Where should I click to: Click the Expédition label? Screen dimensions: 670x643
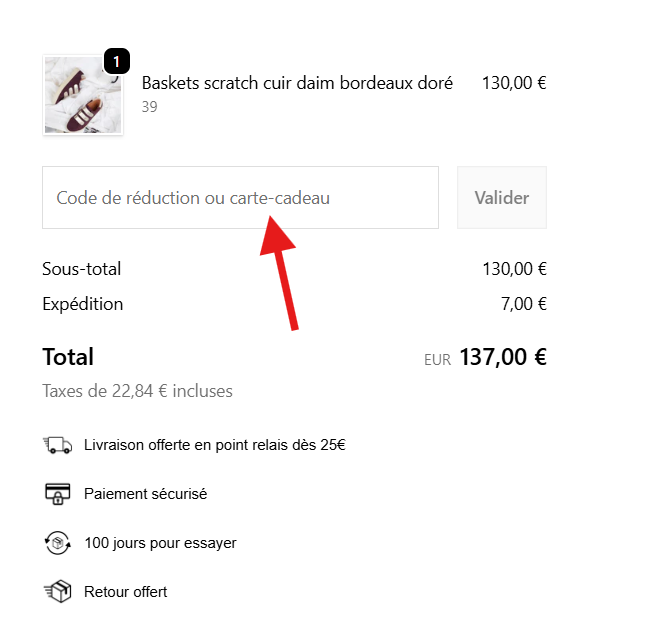click(x=82, y=304)
